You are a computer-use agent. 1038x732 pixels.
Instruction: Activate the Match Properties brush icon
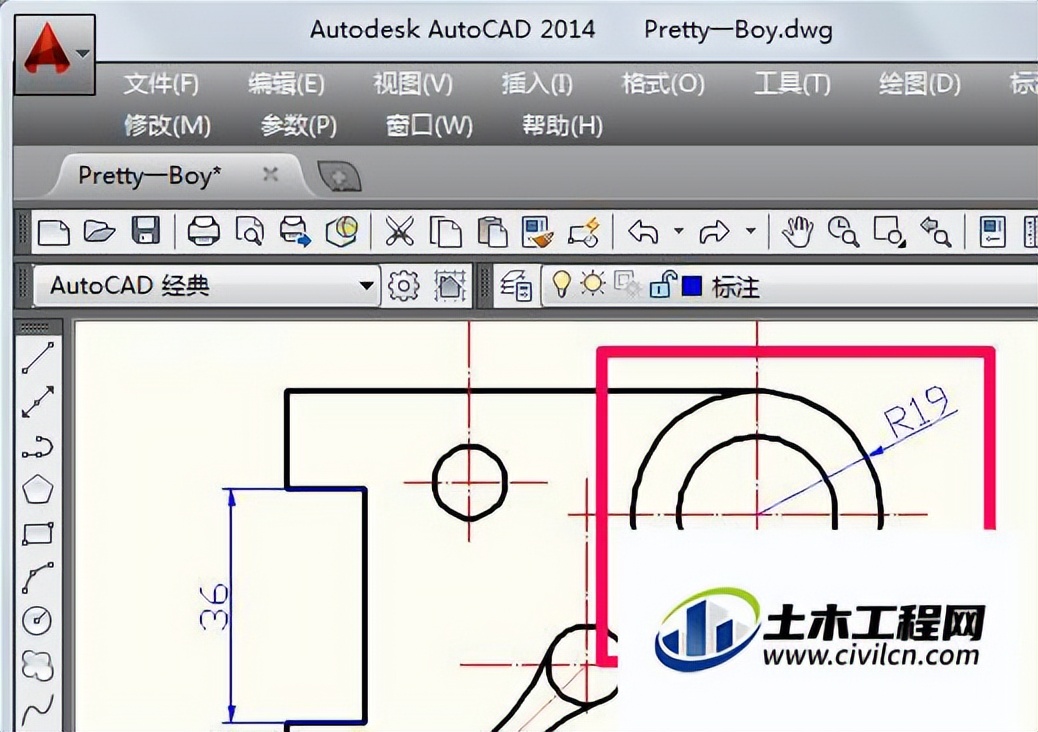[x=537, y=232]
